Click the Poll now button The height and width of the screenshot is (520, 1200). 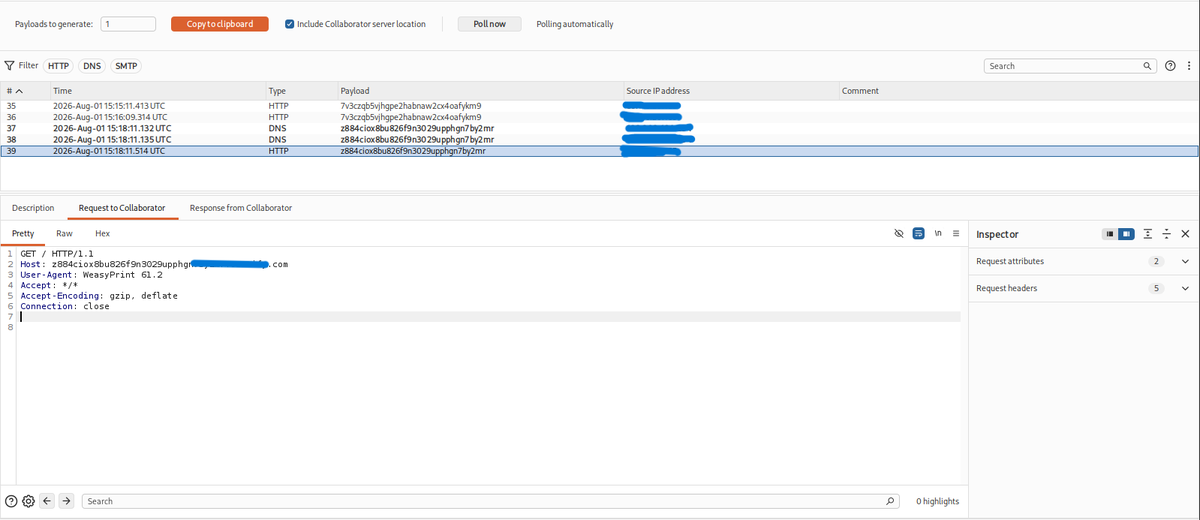click(490, 24)
